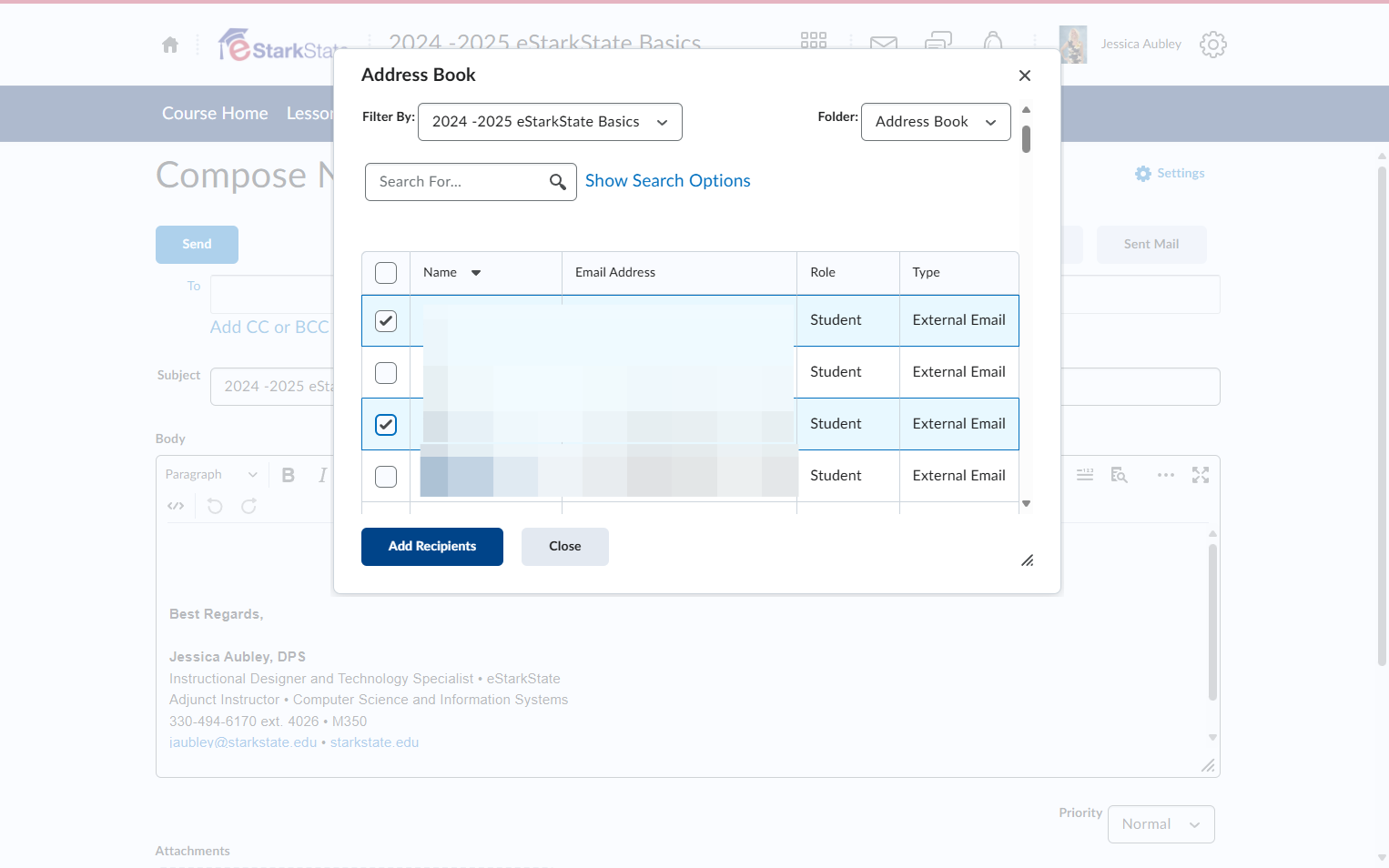Viewport: 1389px width, 868px height.
Task: Click the Bold formatting icon
Action: (x=289, y=475)
